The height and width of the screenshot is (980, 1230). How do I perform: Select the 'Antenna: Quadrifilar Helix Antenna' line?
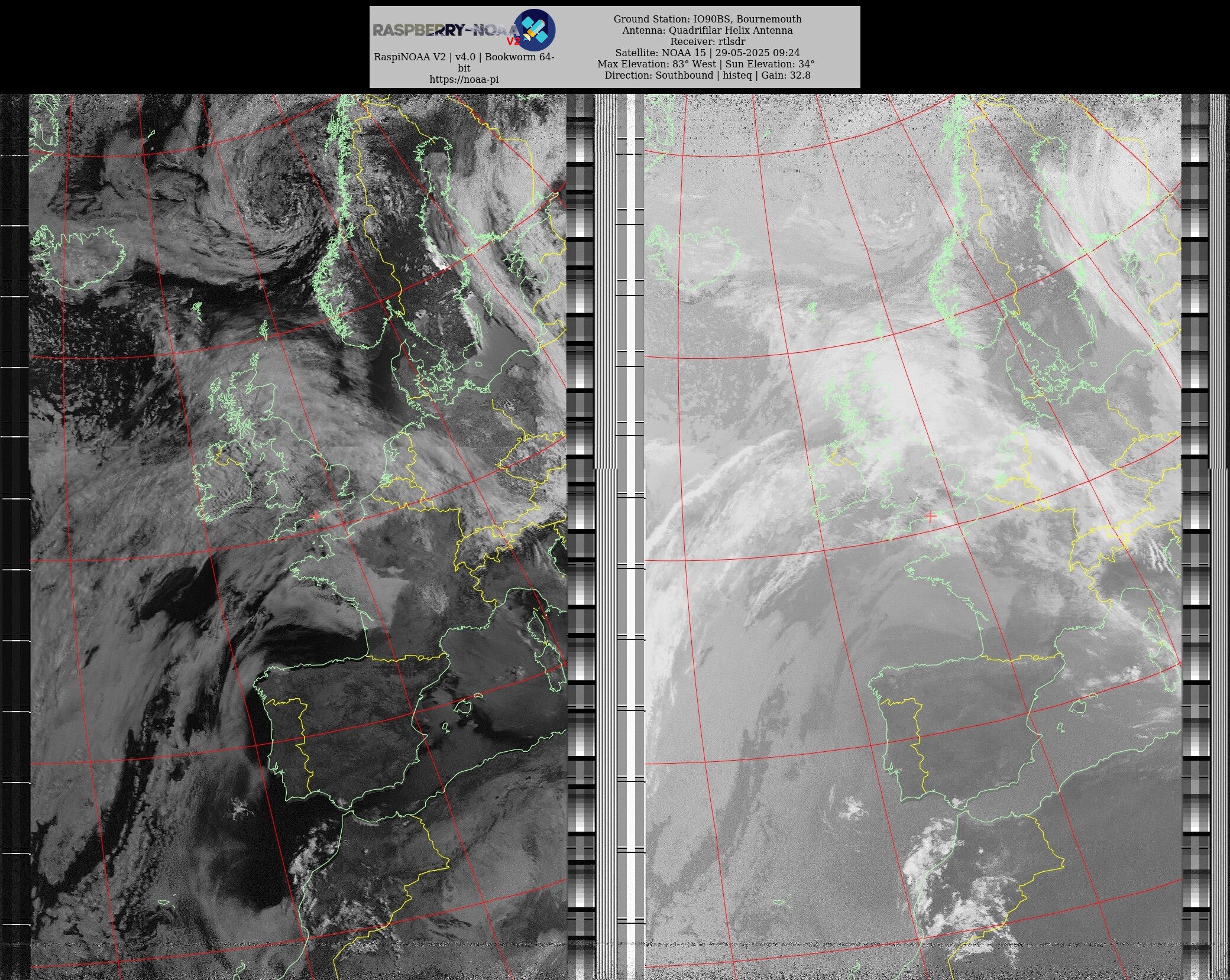pyautogui.click(x=707, y=30)
